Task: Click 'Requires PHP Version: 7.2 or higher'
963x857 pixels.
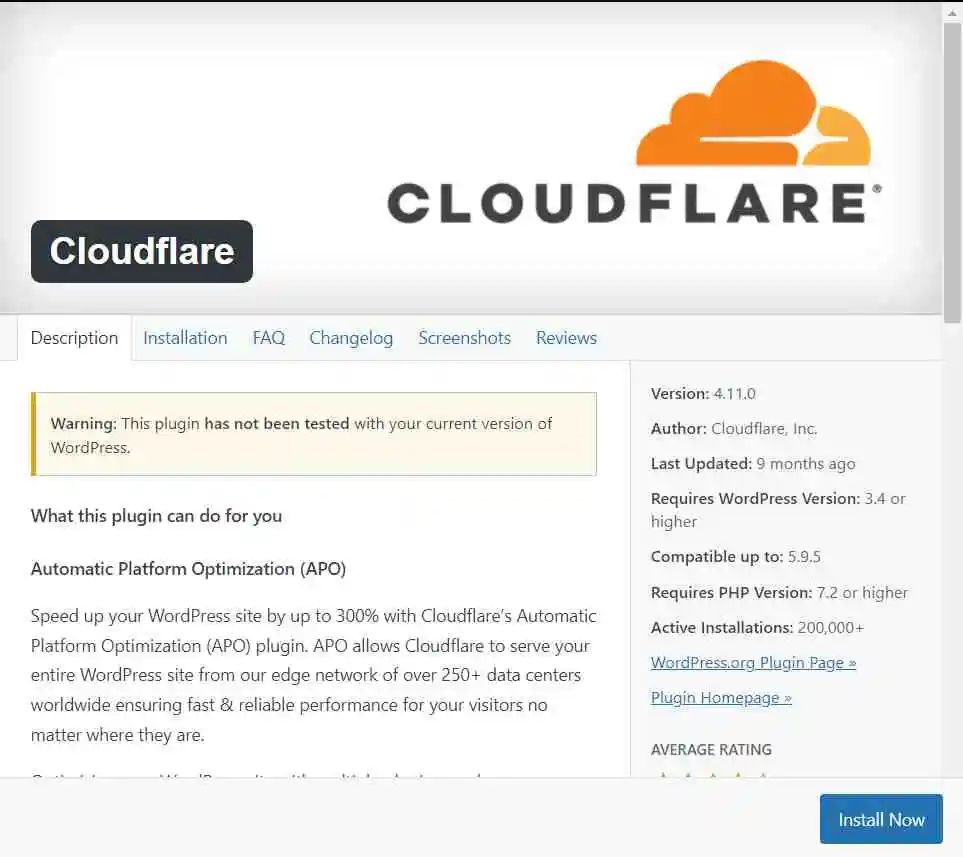Action: pos(779,592)
